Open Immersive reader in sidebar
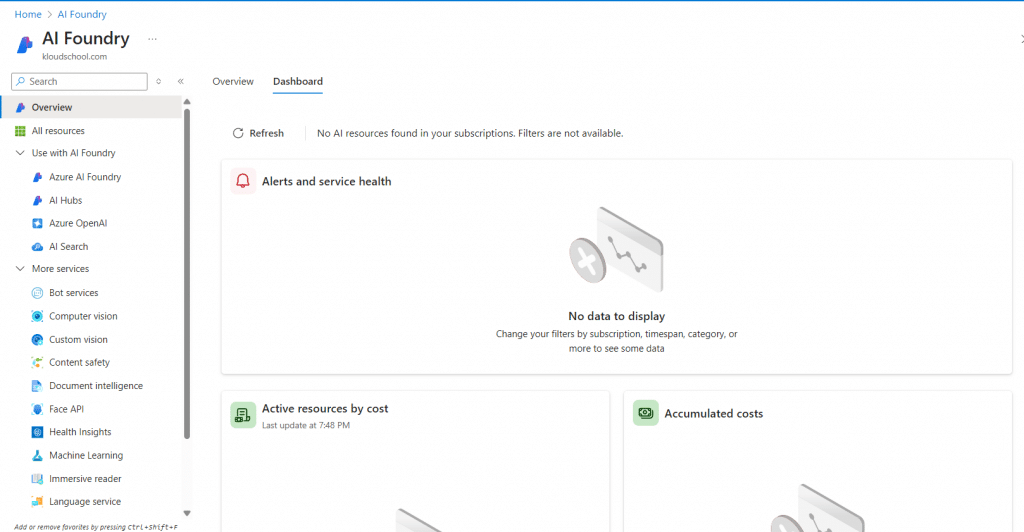Viewport: 1024px width, 532px height. [x=85, y=478]
